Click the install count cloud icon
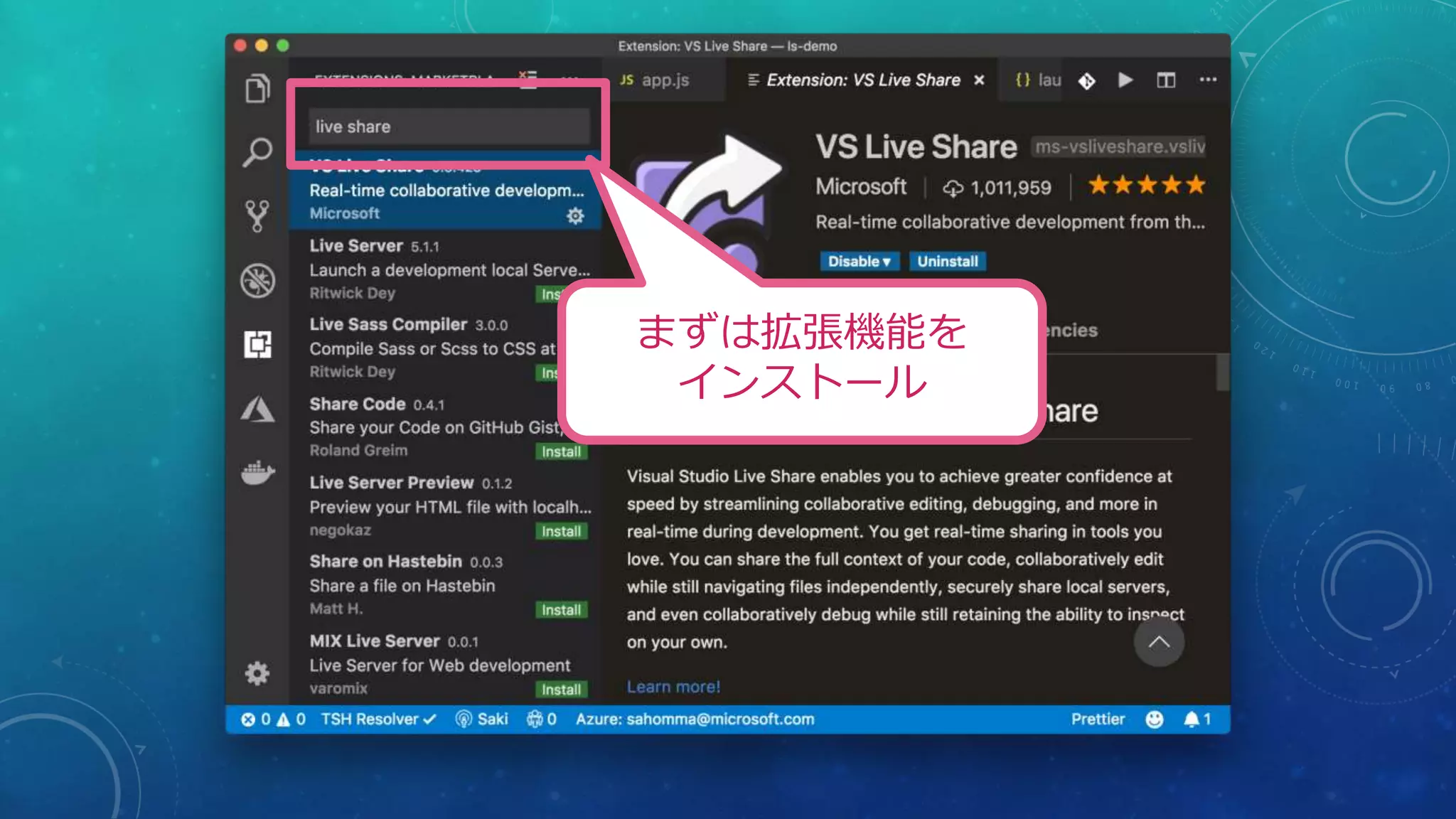1456x819 pixels. [953, 188]
